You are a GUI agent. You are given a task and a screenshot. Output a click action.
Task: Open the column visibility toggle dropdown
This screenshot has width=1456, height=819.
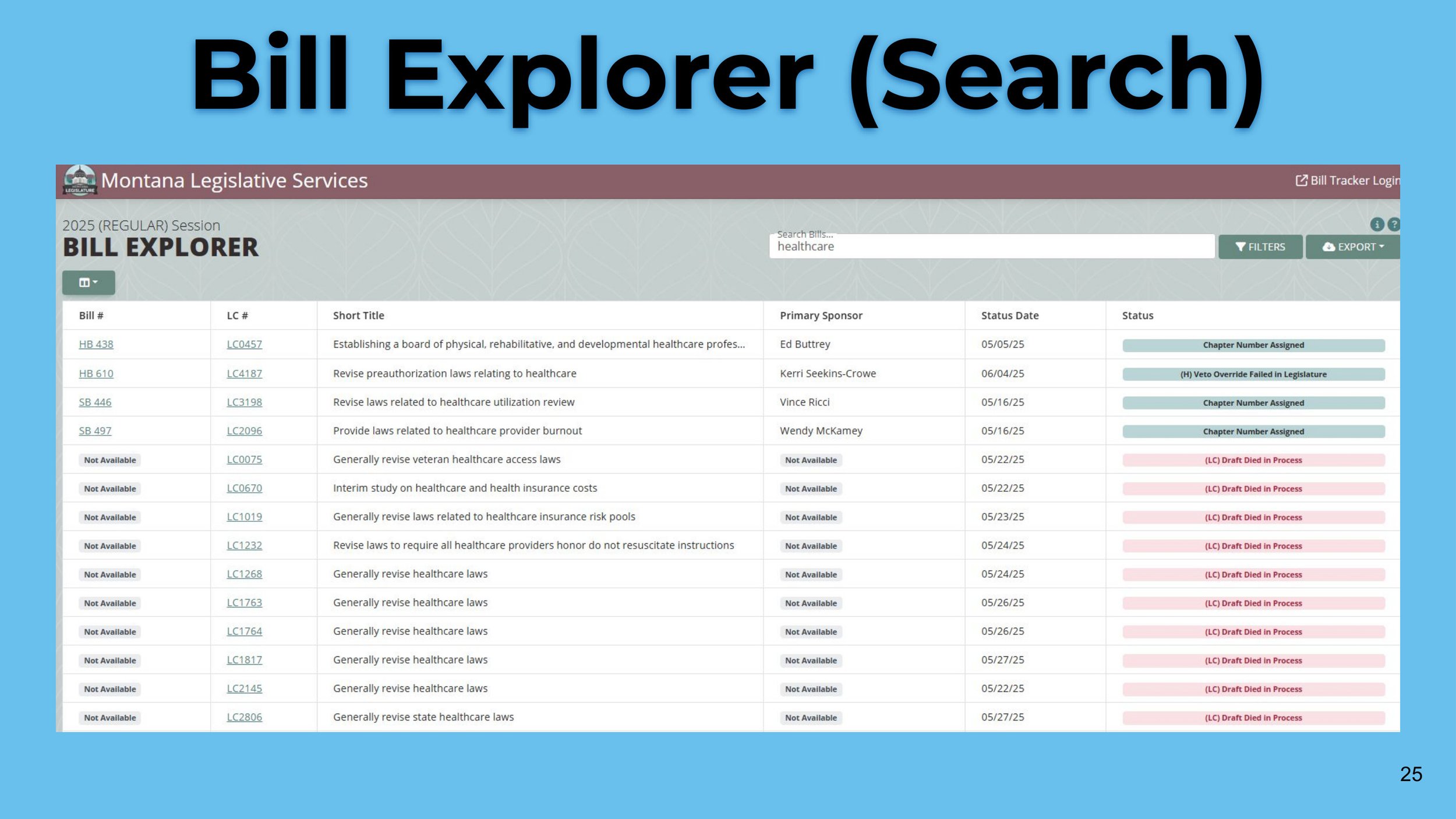pos(89,283)
